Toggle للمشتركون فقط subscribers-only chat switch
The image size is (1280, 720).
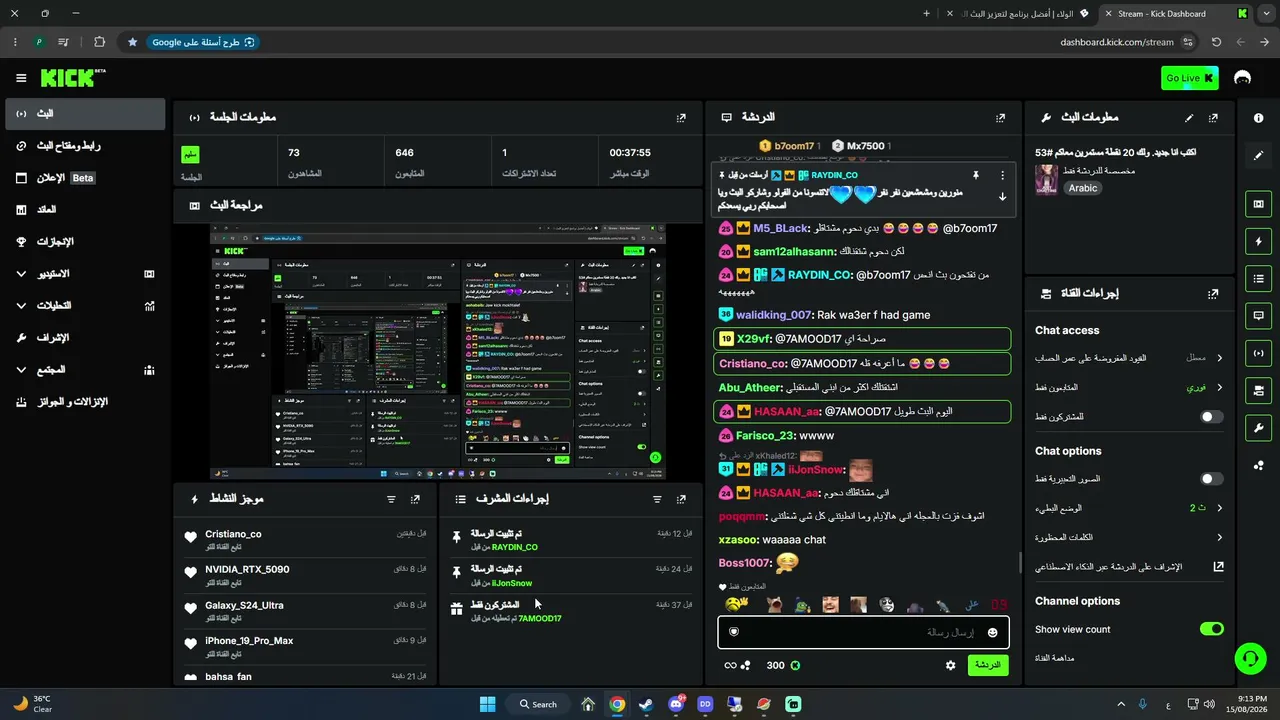point(1211,416)
